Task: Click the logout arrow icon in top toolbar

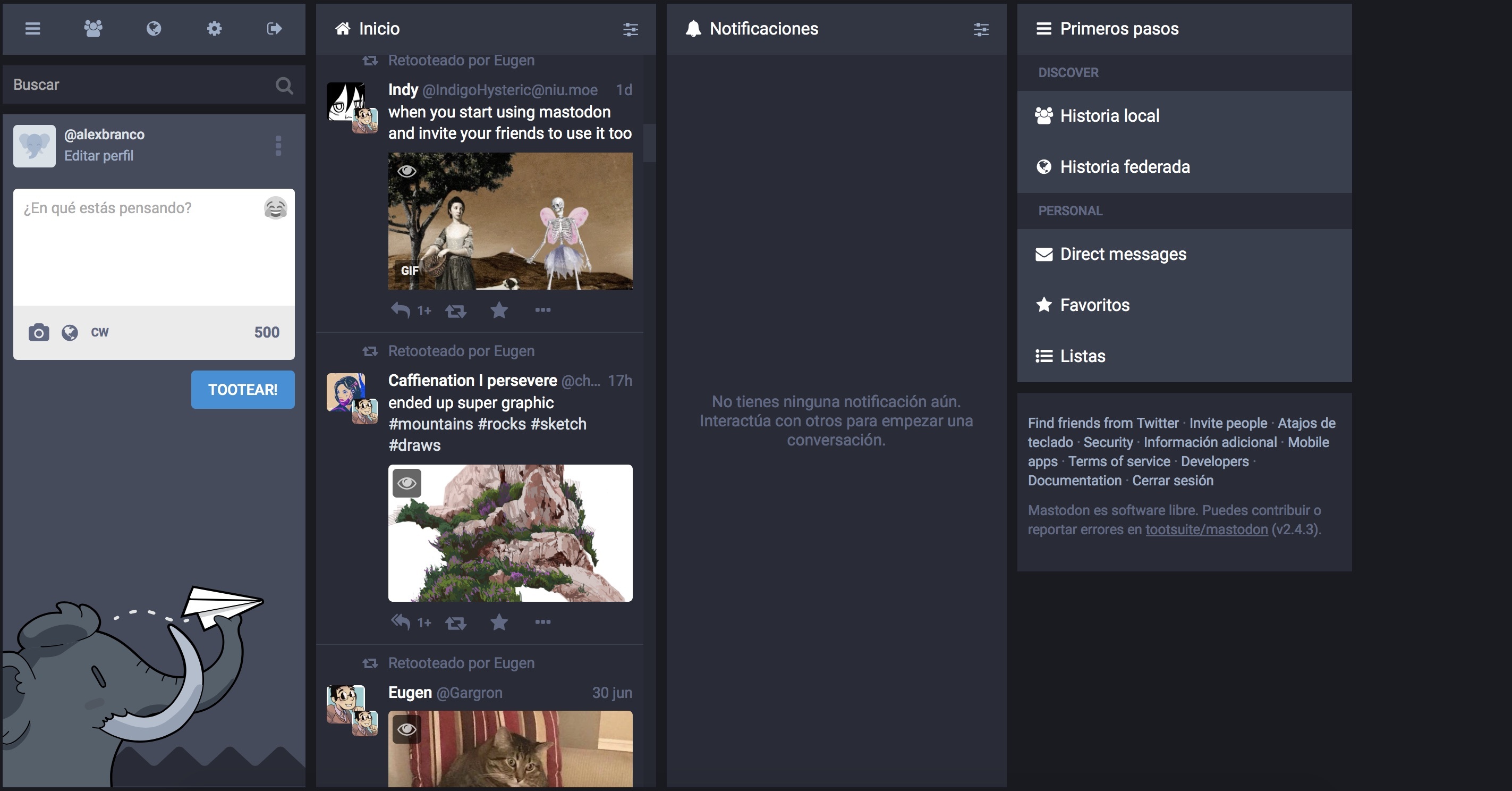Action: point(274,28)
